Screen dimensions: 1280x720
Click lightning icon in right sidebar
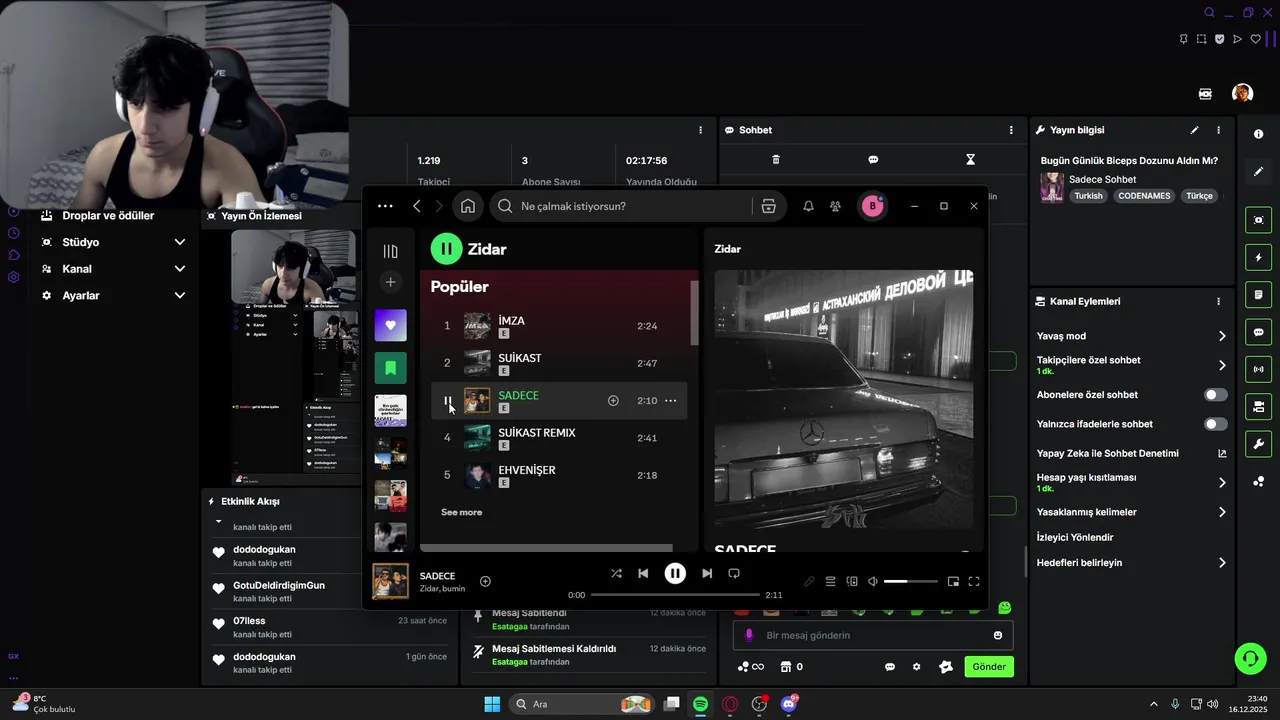point(1258,258)
